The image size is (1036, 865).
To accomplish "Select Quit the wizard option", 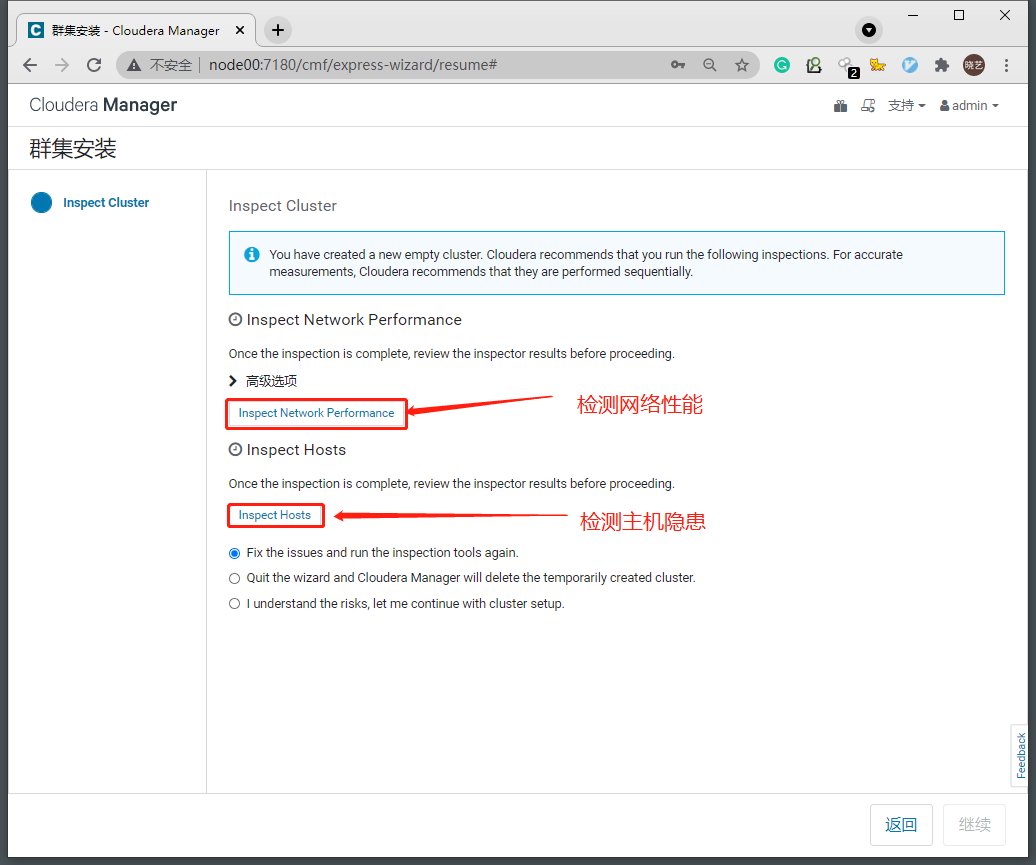I will click(235, 578).
